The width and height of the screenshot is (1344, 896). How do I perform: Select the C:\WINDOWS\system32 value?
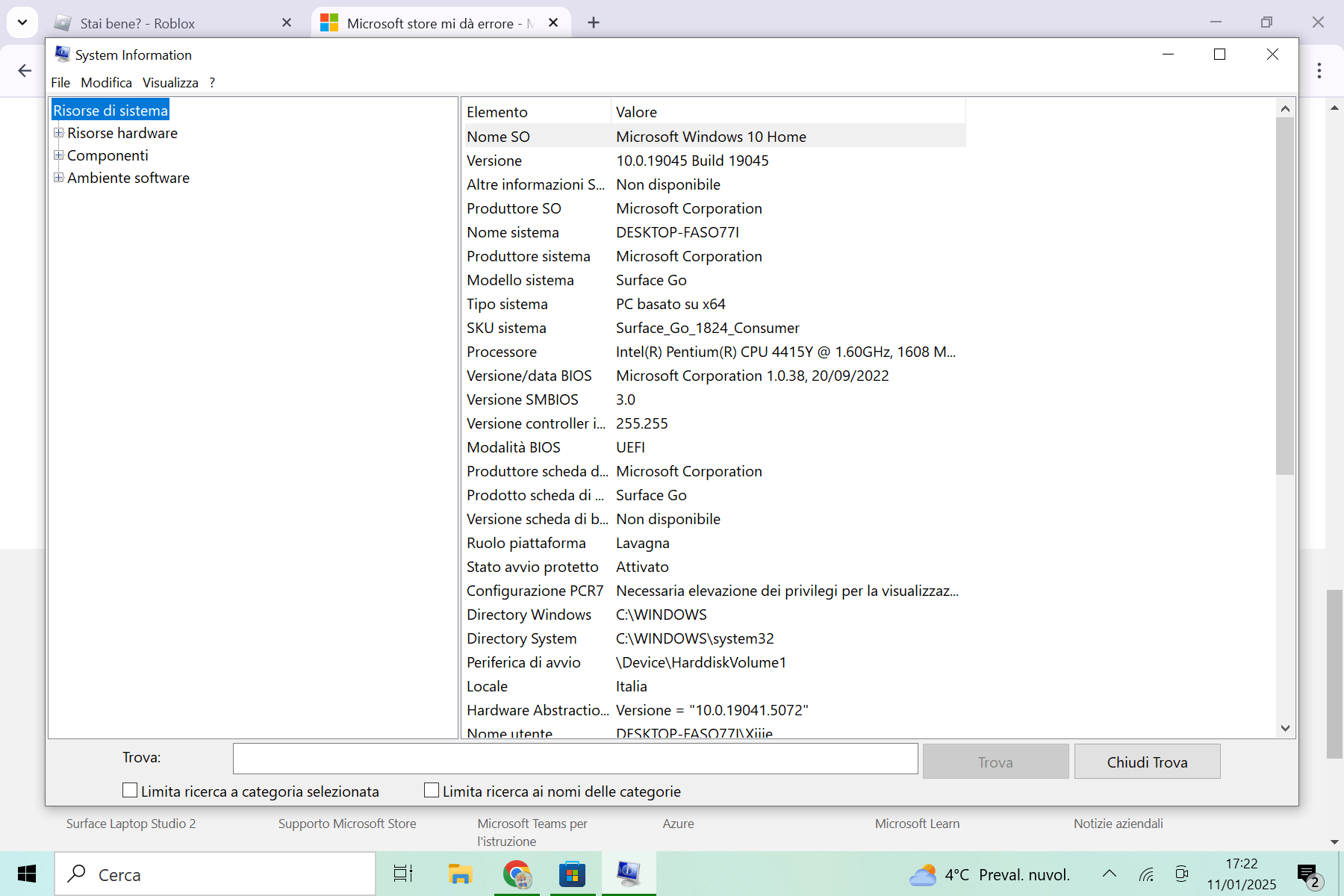694,638
